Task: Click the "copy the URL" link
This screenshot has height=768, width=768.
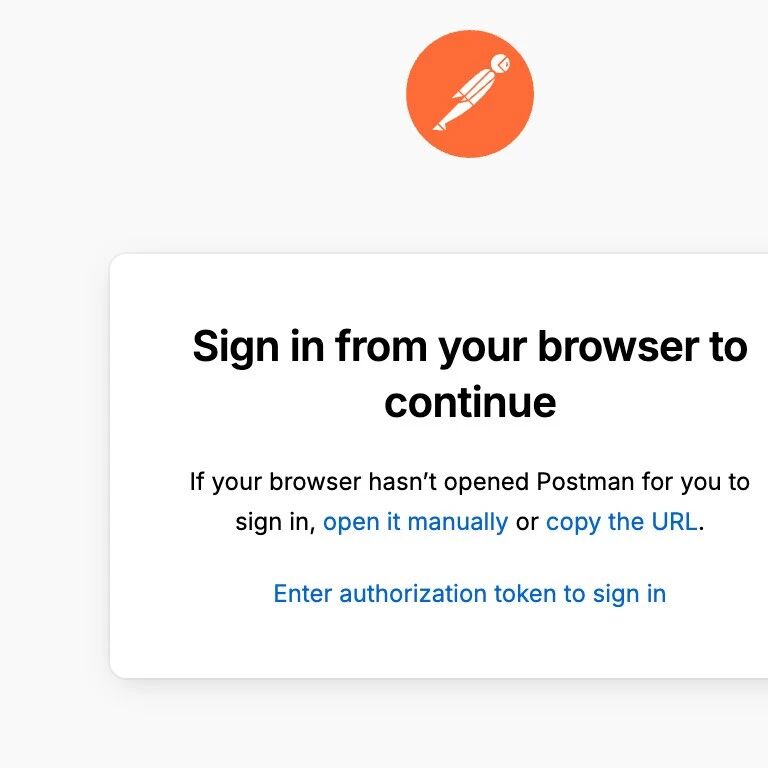Action: point(621,522)
